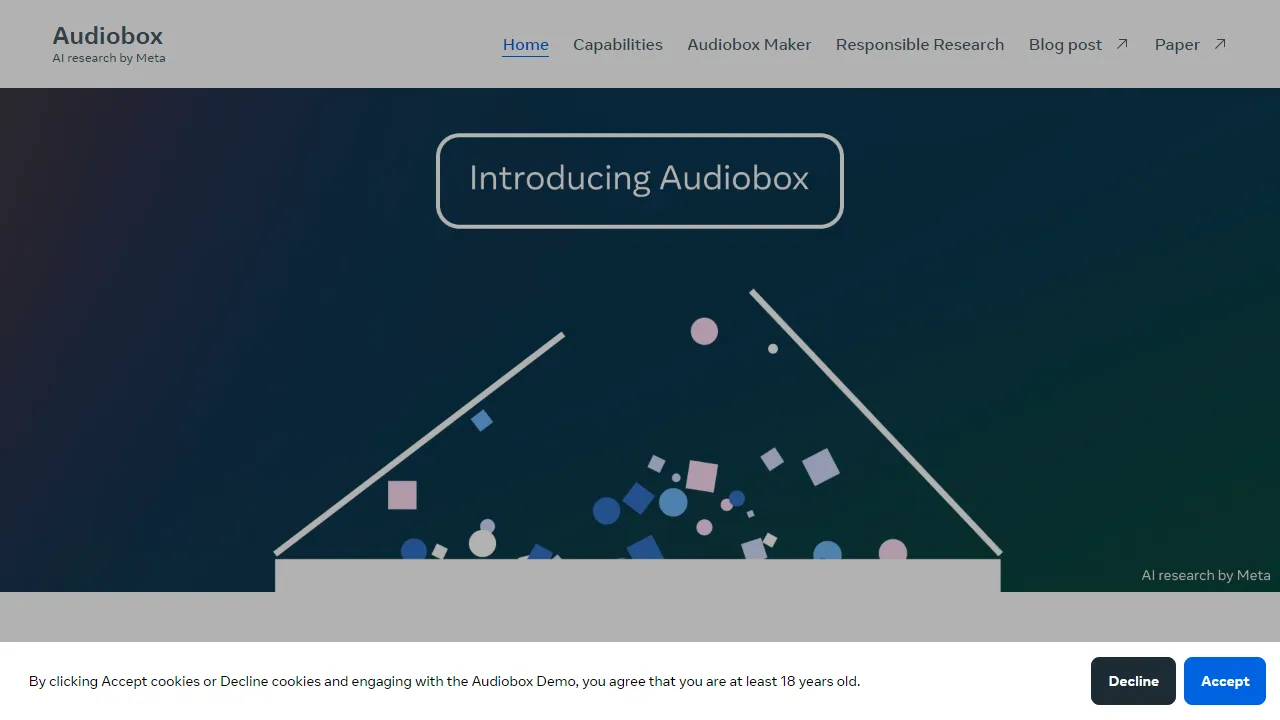
Task: Decline cookies with the Decline button
Action: tap(1133, 681)
